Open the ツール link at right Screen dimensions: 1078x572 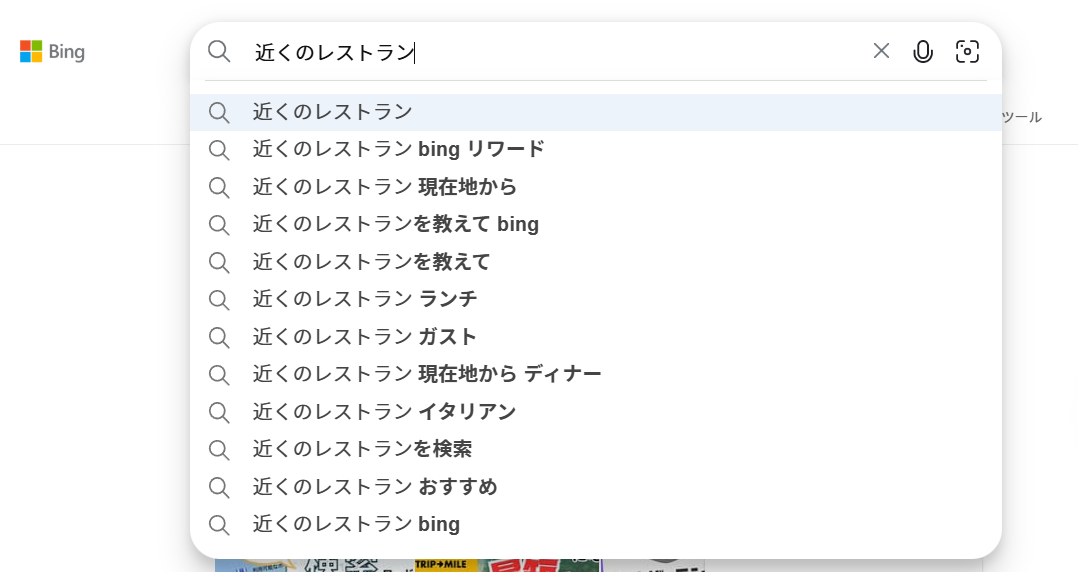point(1021,117)
